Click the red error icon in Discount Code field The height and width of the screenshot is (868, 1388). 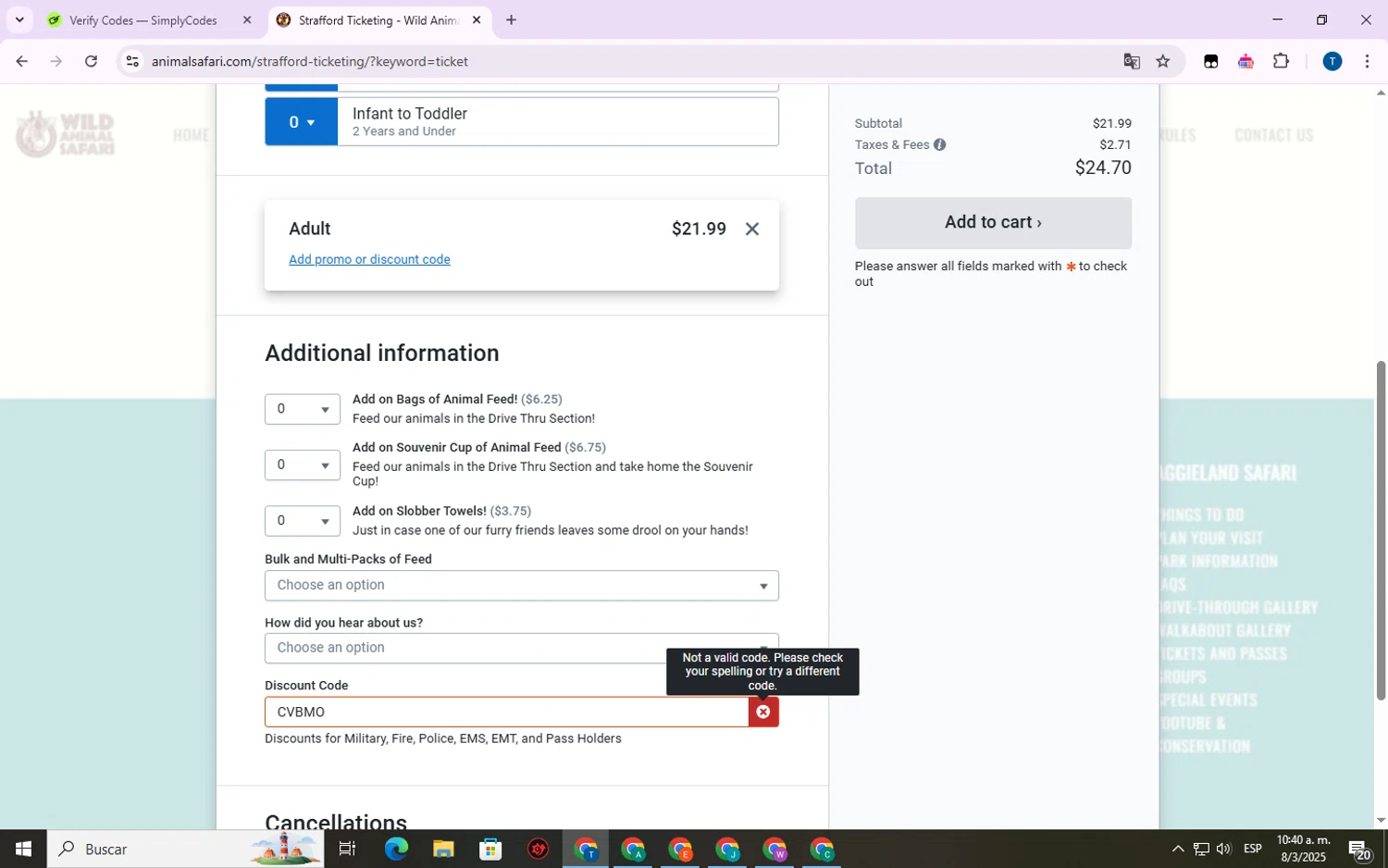763,712
